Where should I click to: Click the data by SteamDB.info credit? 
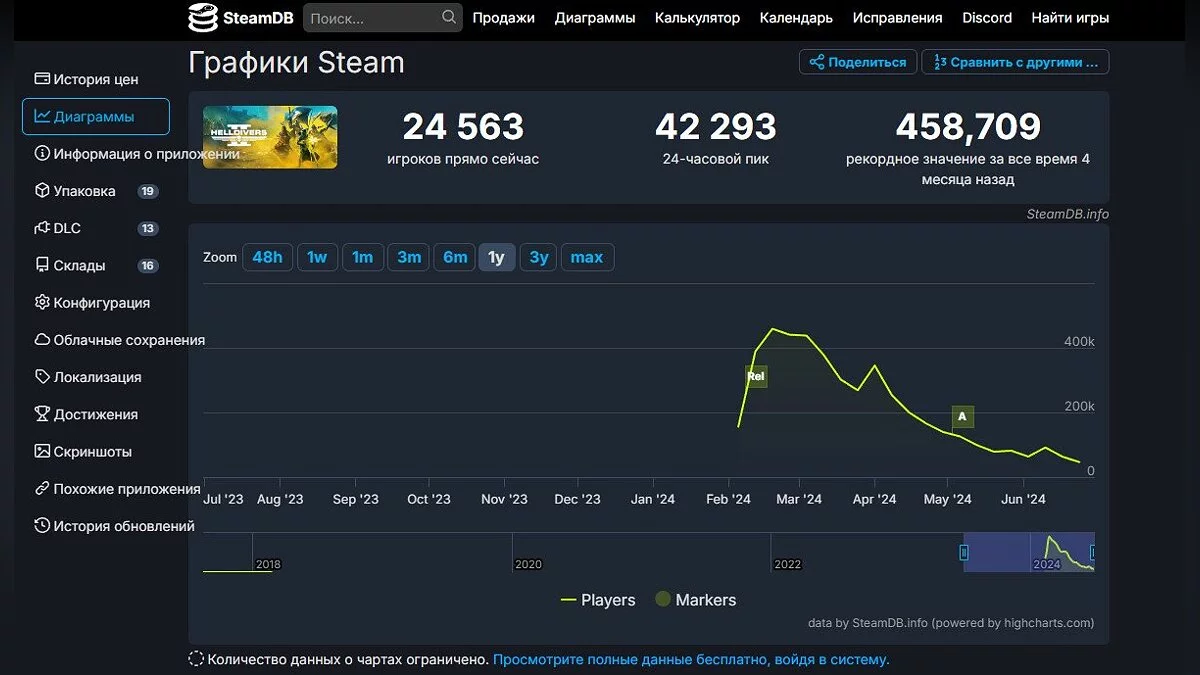tap(951, 623)
